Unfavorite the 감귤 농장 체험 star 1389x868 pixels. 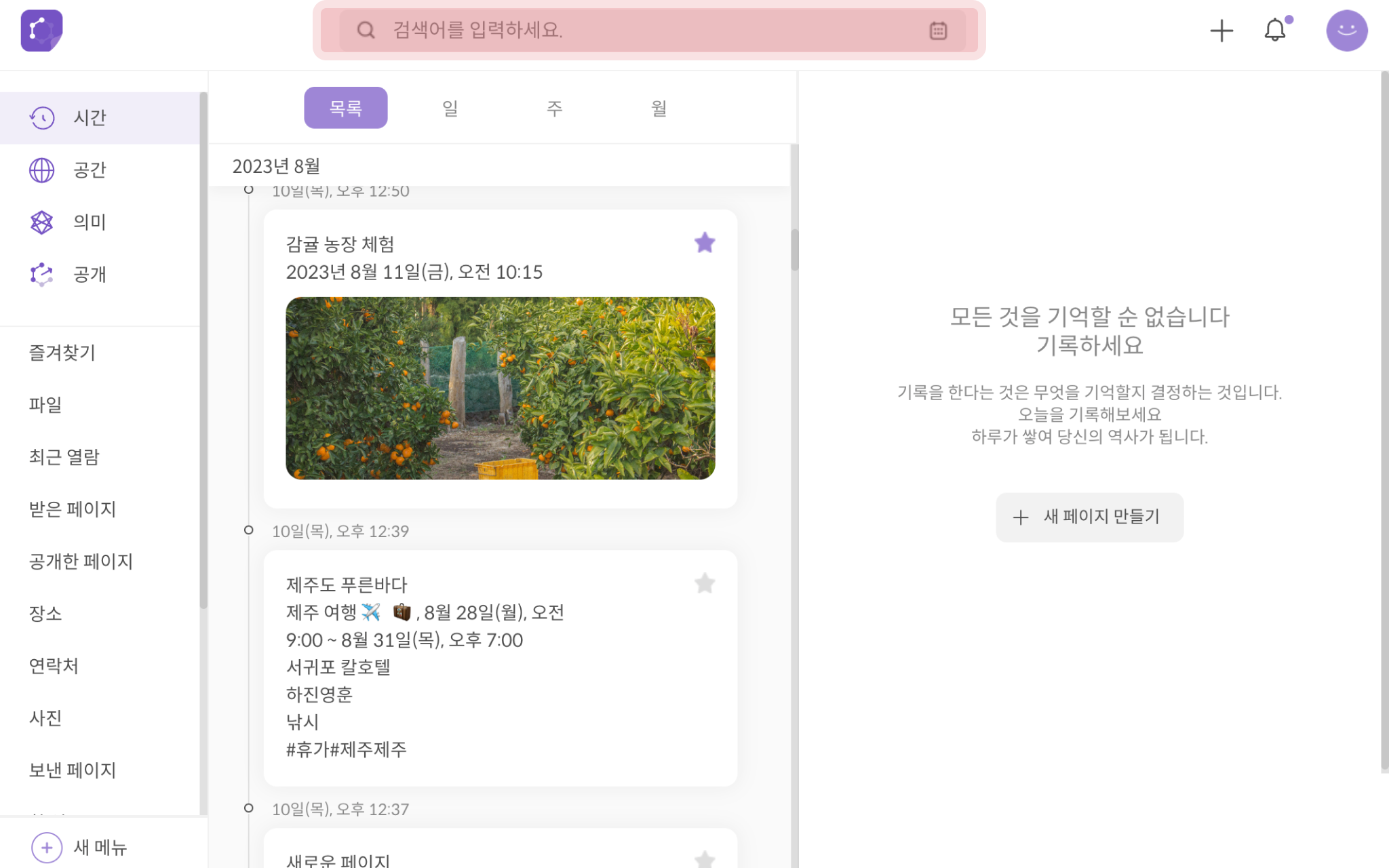pyautogui.click(x=705, y=243)
